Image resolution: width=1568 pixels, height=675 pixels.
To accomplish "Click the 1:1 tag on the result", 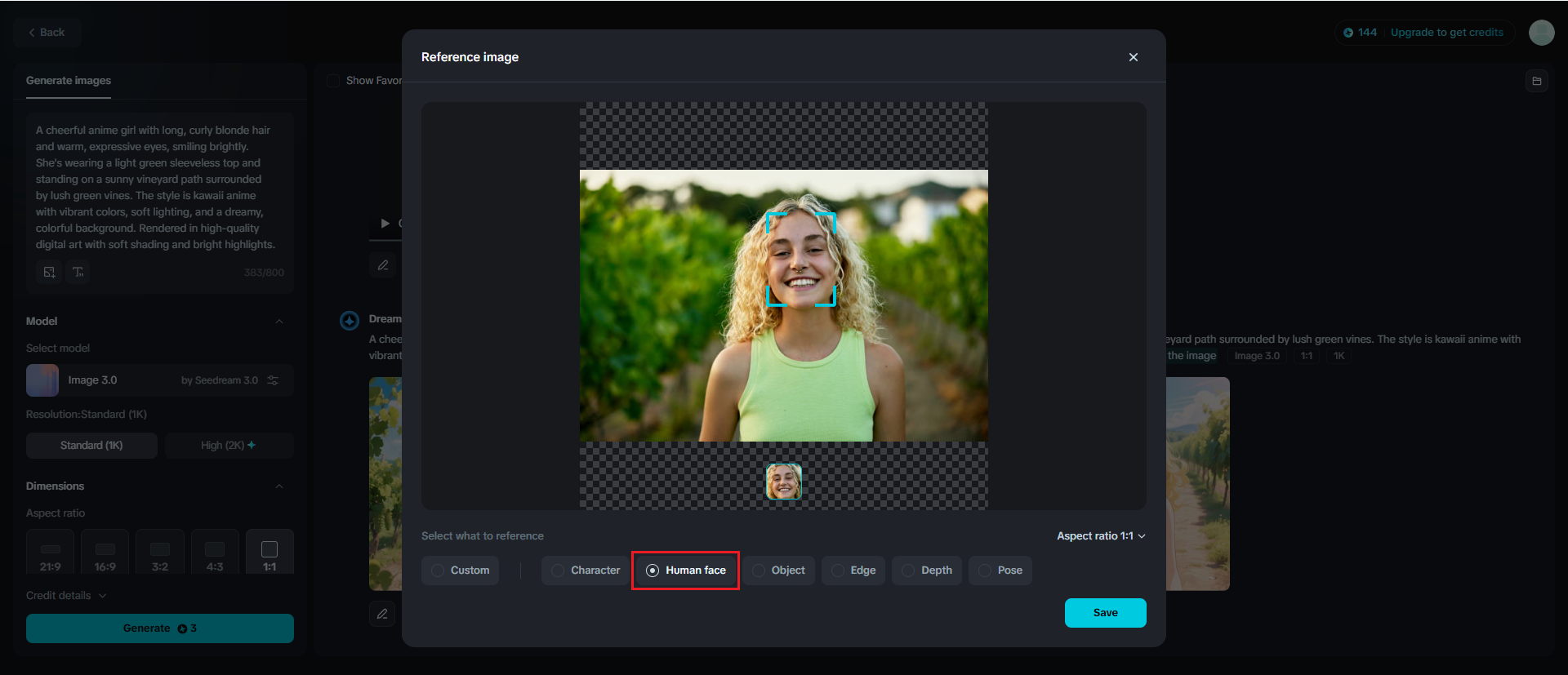I will tap(1307, 356).
